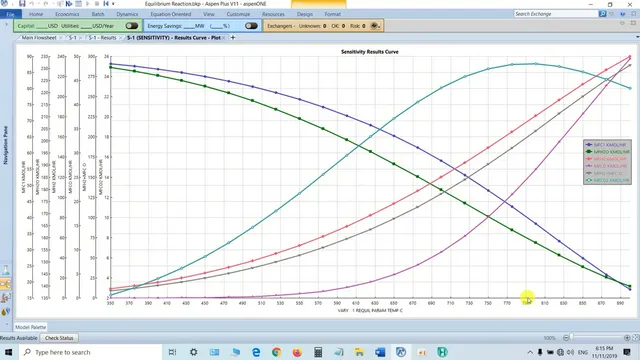Image resolution: width=640 pixels, height=360 pixels.
Task: Switch to the Home ribbon tab
Action: click(36, 14)
